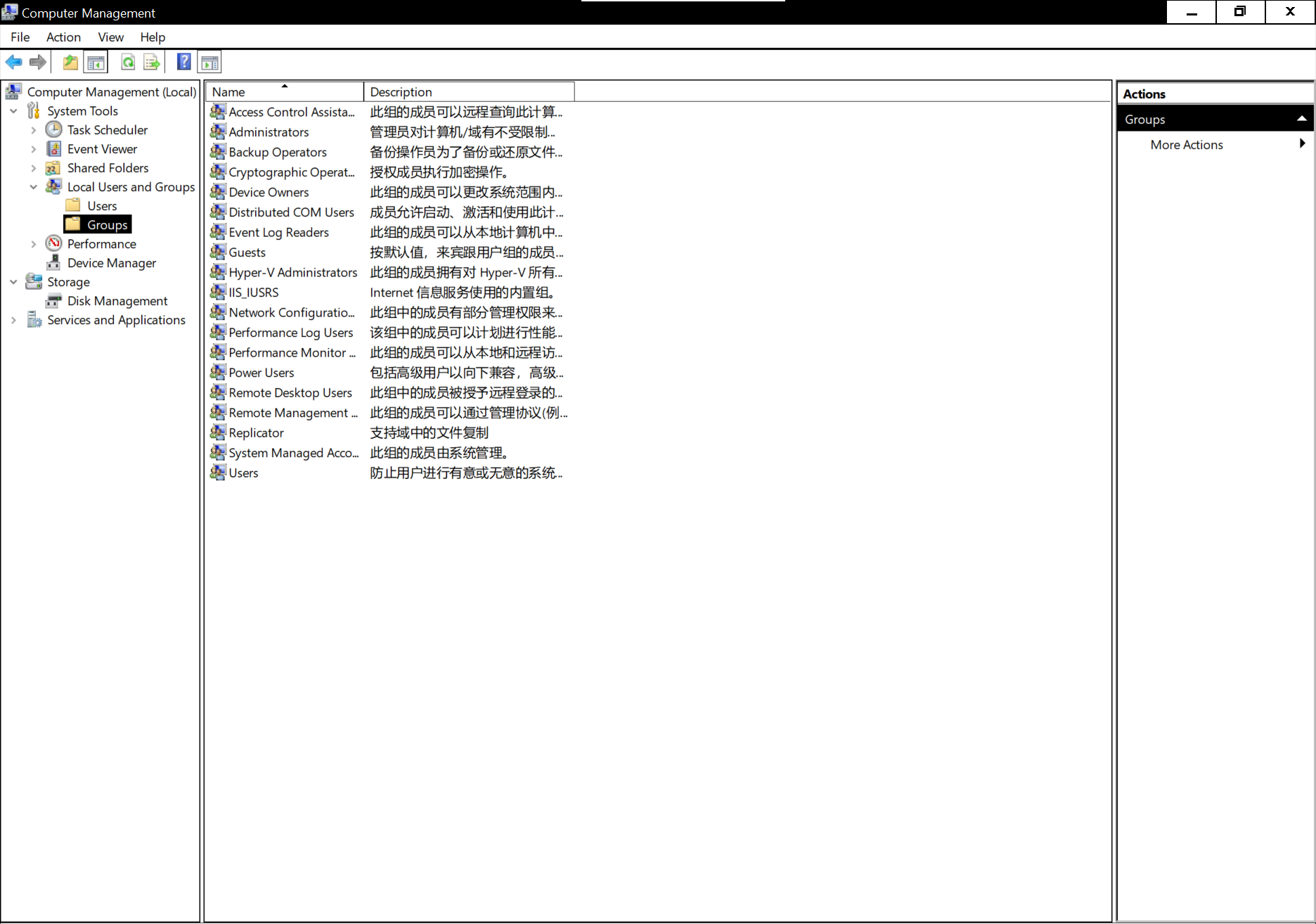Sort list by Name column header

(285, 91)
